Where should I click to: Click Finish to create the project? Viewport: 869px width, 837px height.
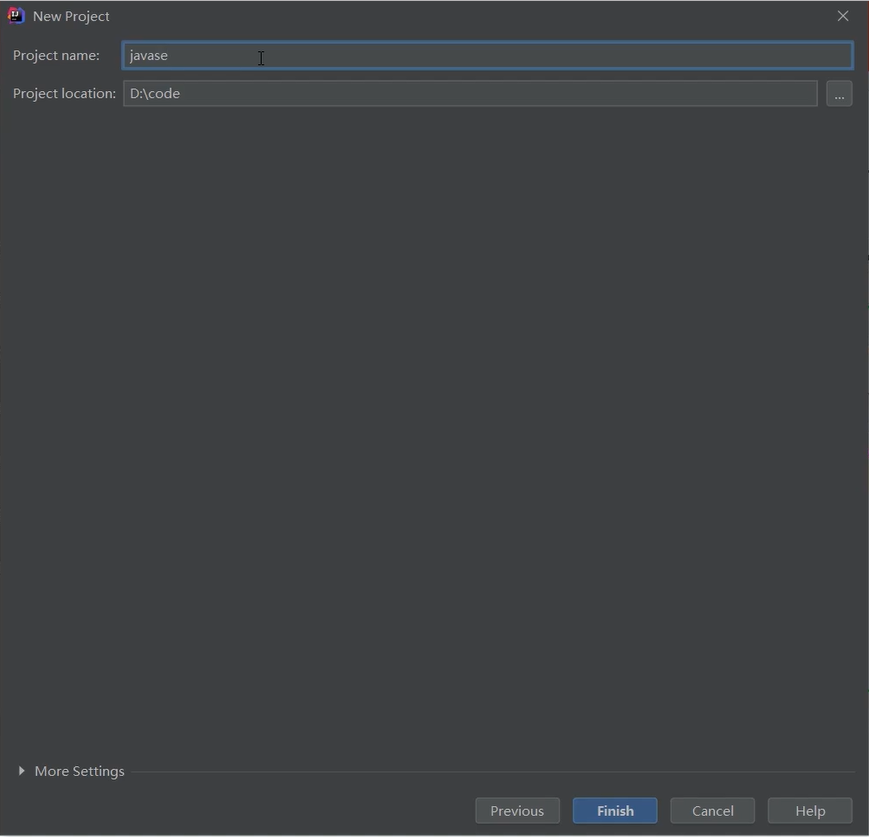tap(615, 810)
